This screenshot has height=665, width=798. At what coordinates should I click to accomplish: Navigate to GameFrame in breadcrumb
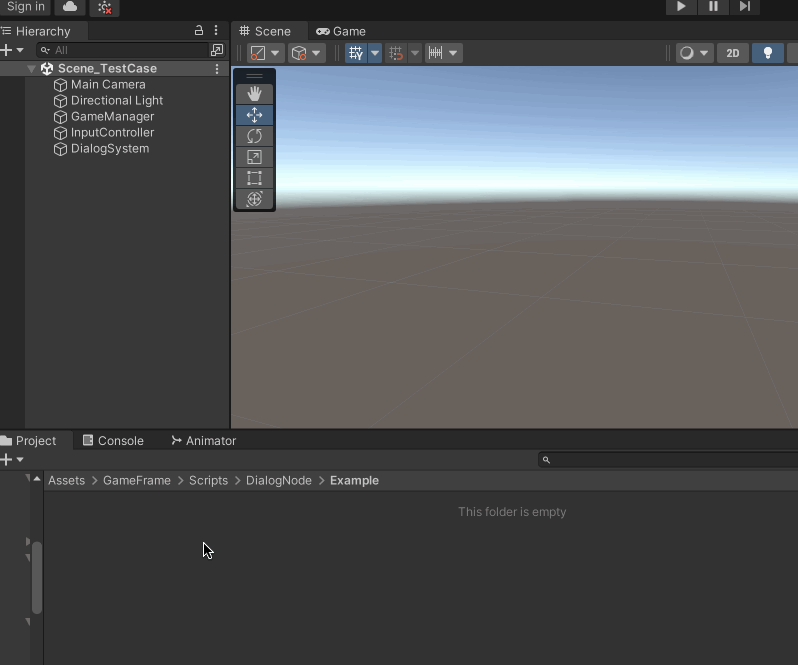(136, 481)
